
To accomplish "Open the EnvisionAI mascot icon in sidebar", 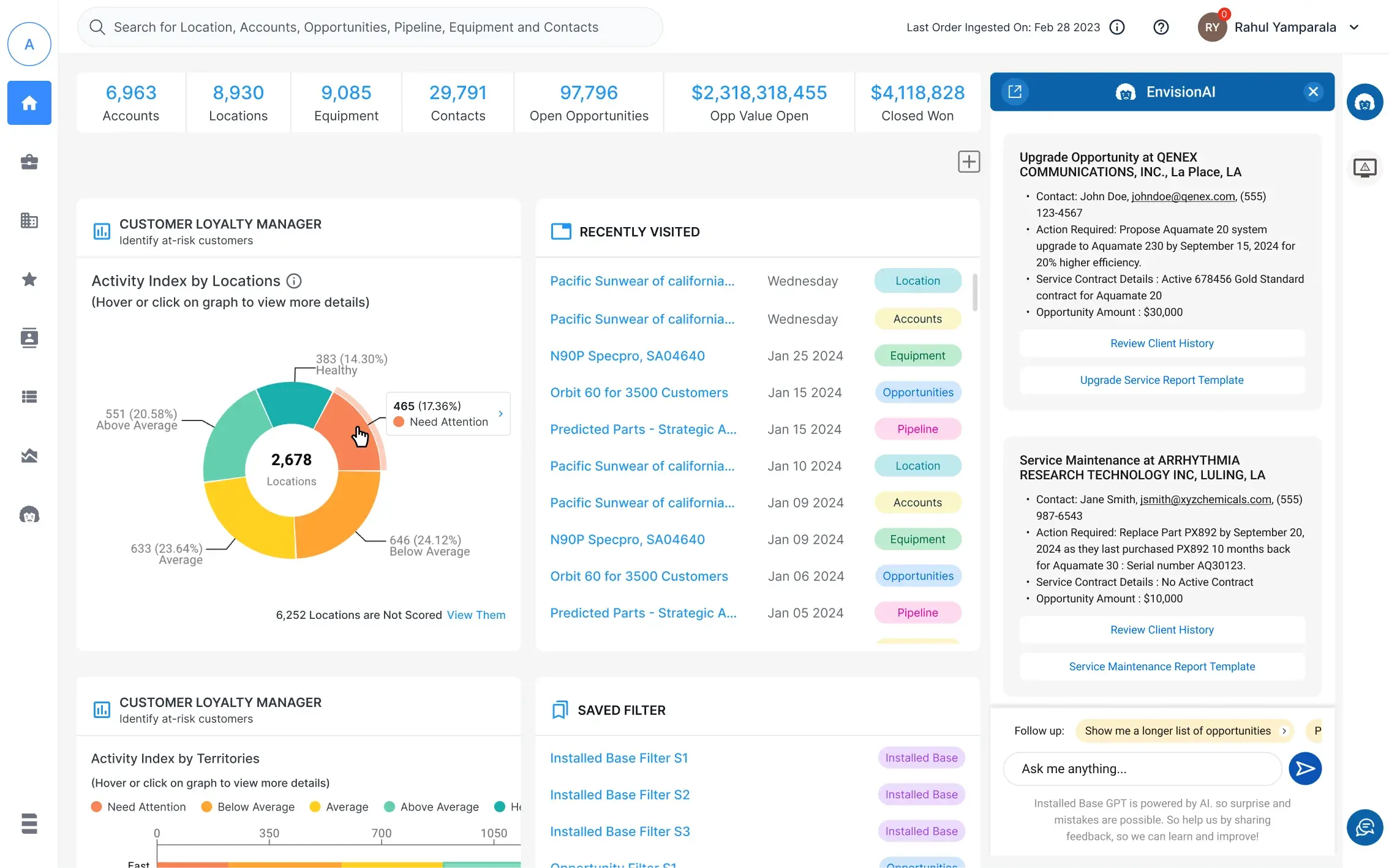I will [x=29, y=514].
